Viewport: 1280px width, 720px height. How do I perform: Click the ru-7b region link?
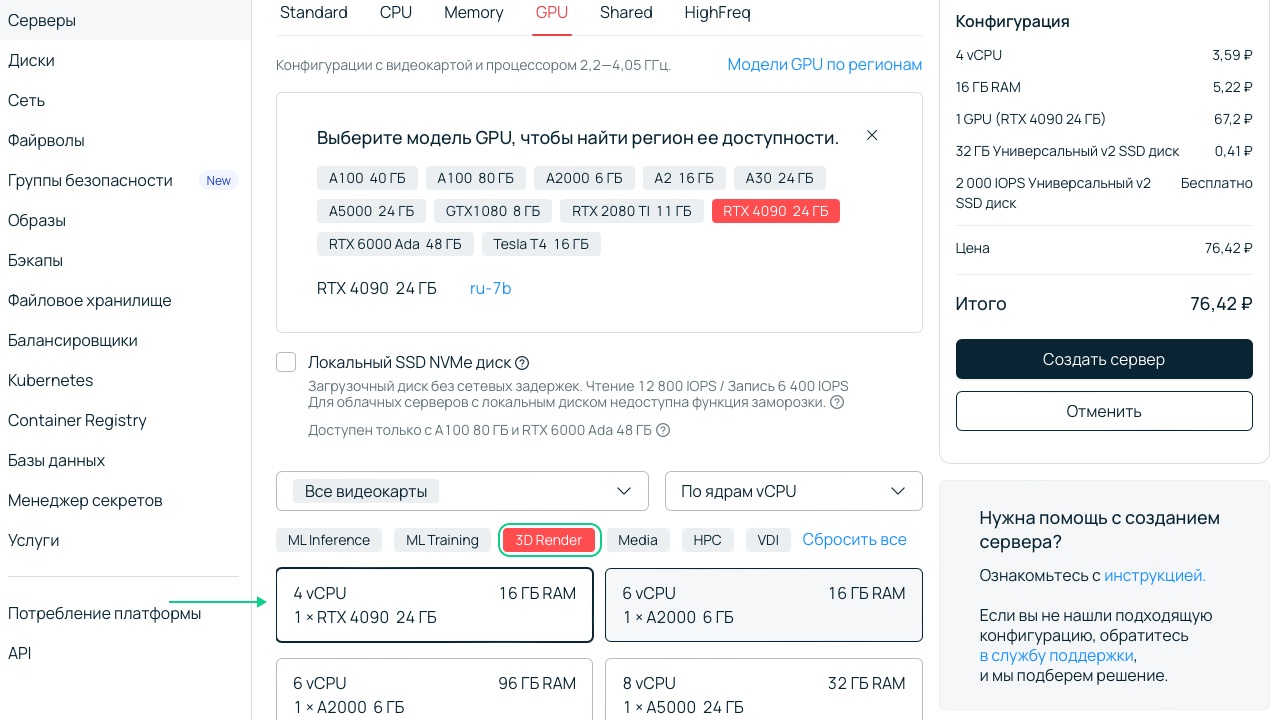(x=490, y=288)
